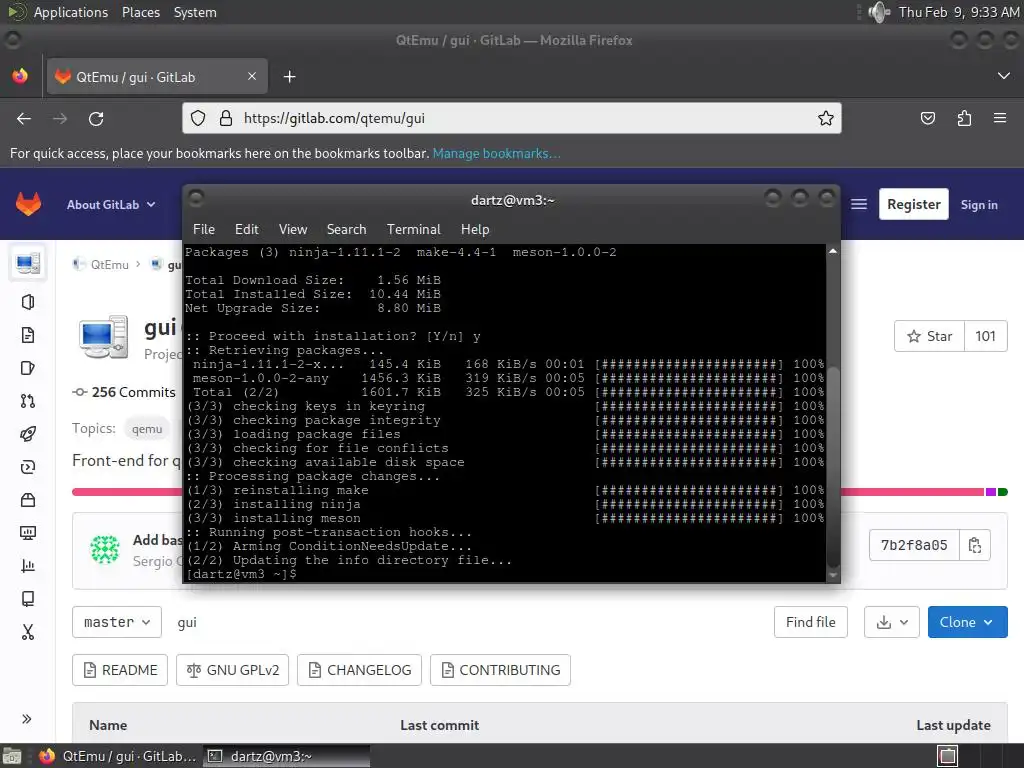Click the Sign in link
Screen dimensions: 1024x768
tap(979, 204)
